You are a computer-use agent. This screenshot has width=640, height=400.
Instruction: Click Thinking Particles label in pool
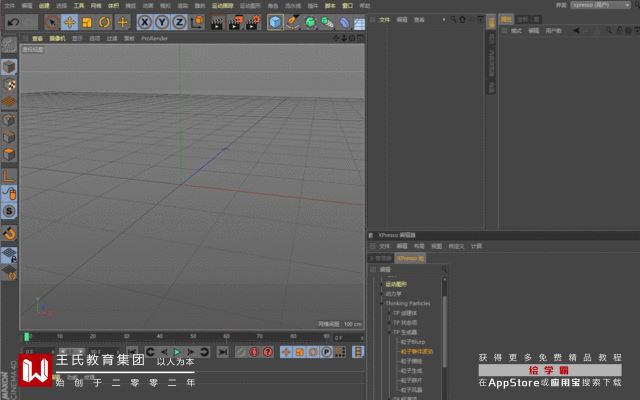(408, 303)
